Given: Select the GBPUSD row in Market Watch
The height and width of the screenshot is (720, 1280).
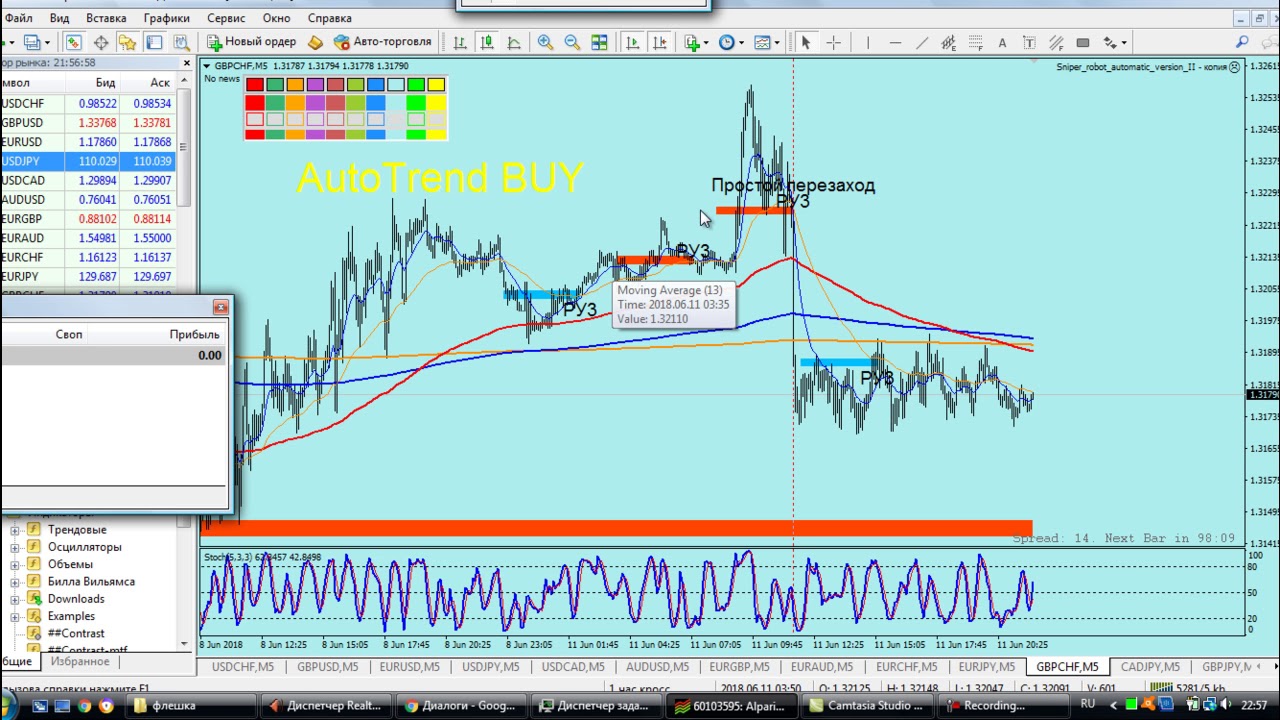Looking at the screenshot, I should [x=88, y=123].
